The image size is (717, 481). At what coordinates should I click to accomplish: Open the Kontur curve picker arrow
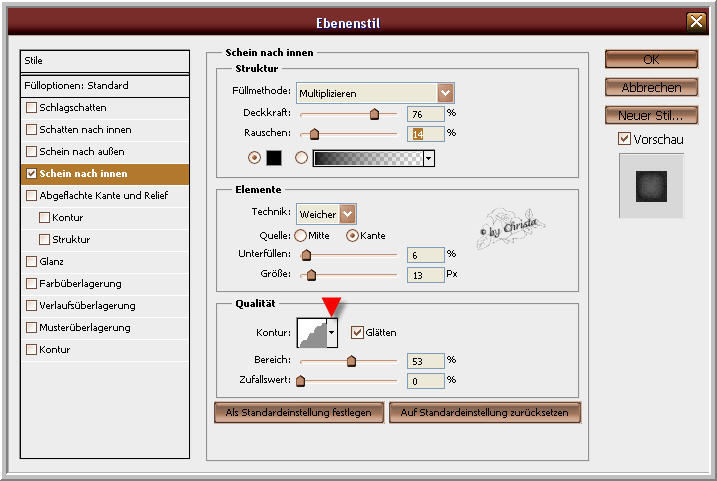pos(332,333)
